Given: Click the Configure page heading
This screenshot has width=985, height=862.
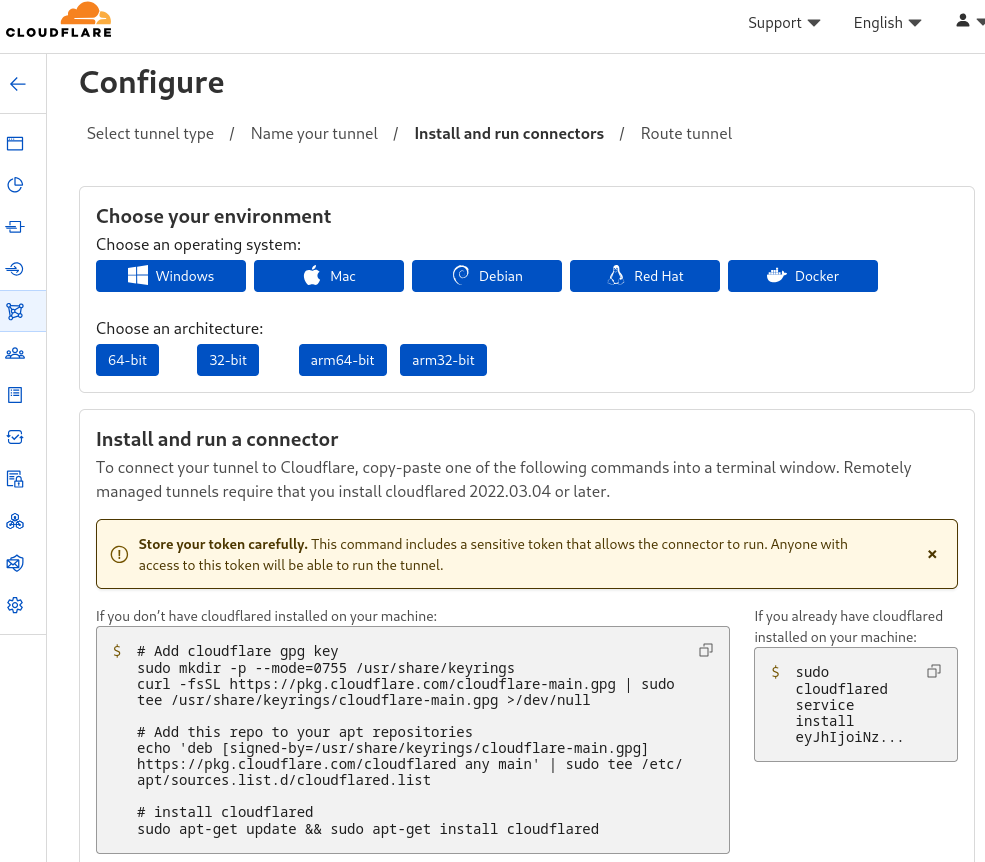Looking at the screenshot, I should point(151,82).
